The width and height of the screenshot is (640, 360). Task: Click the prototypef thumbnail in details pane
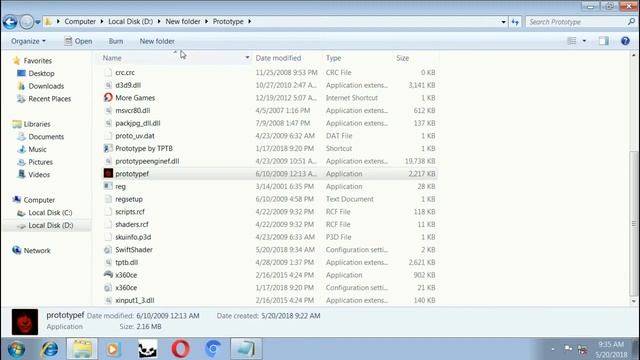pos(25,322)
